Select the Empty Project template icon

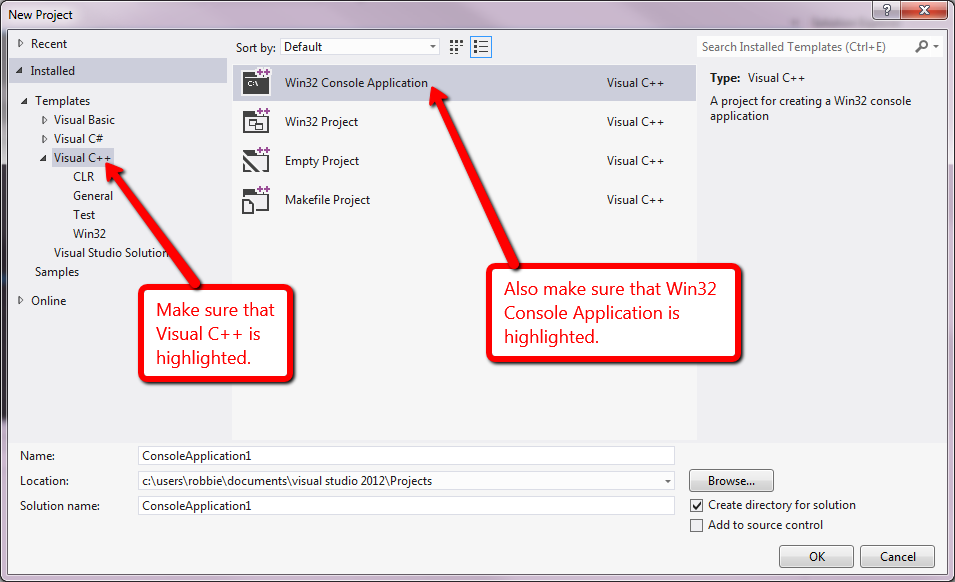(x=256, y=160)
